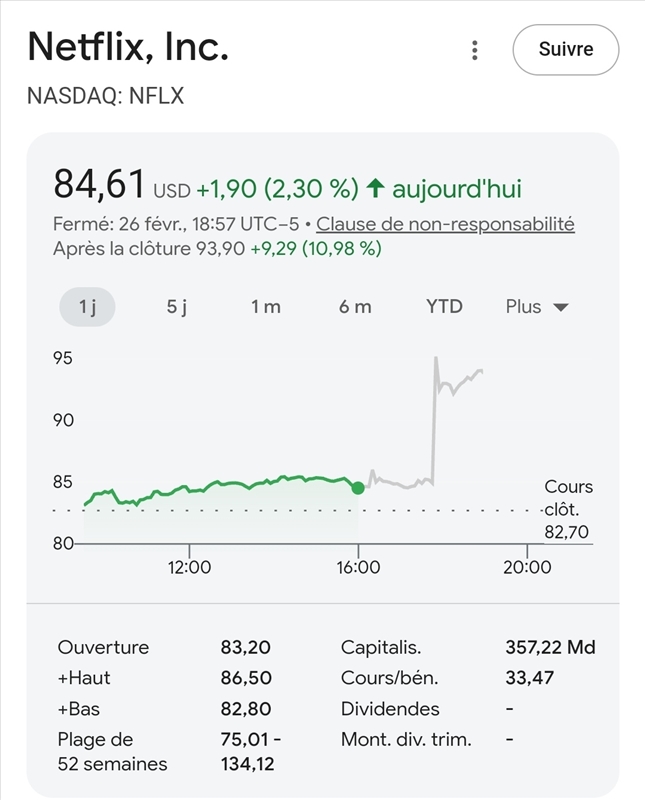
Task: Click the green upward arrow icon
Action: click(376, 188)
